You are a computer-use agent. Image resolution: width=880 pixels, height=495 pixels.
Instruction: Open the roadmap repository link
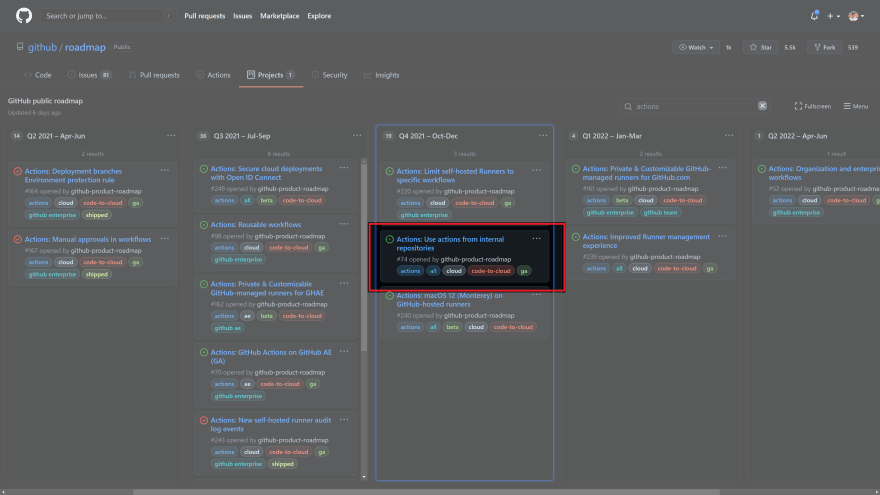coord(85,47)
